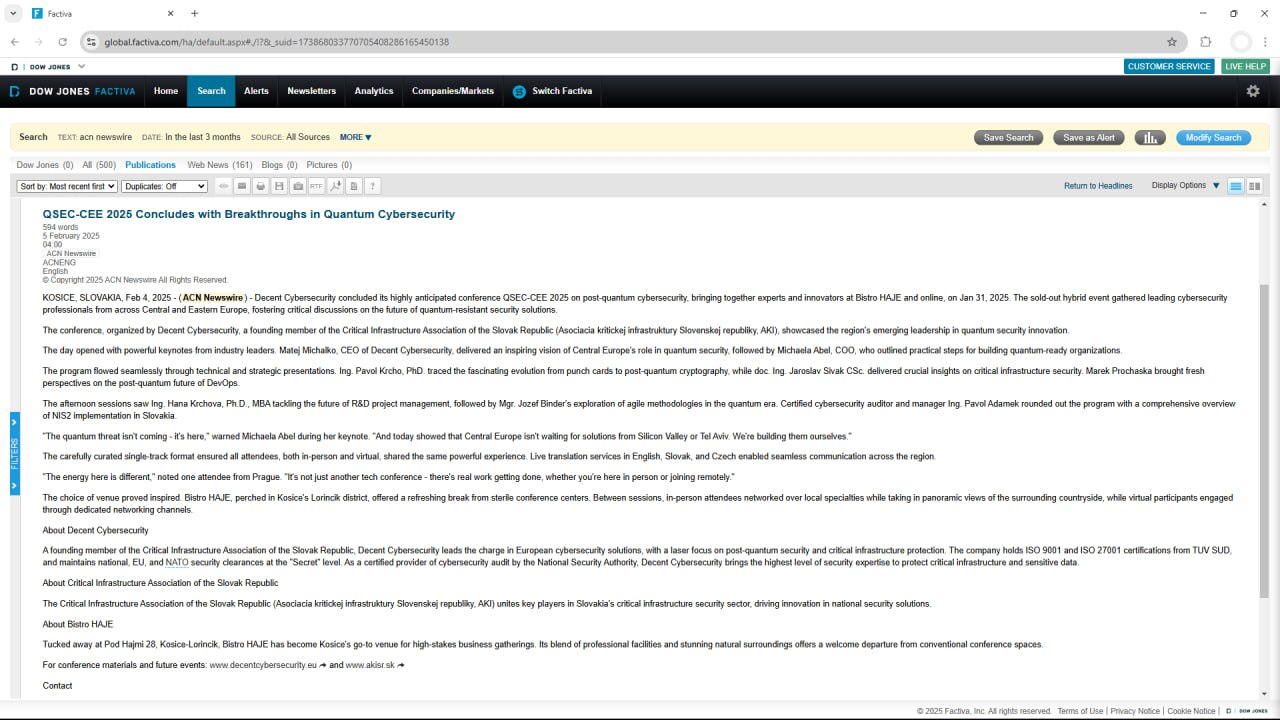The image size is (1280, 720).
Task: Open the settings gear icon
Action: pyautogui.click(x=1253, y=91)
